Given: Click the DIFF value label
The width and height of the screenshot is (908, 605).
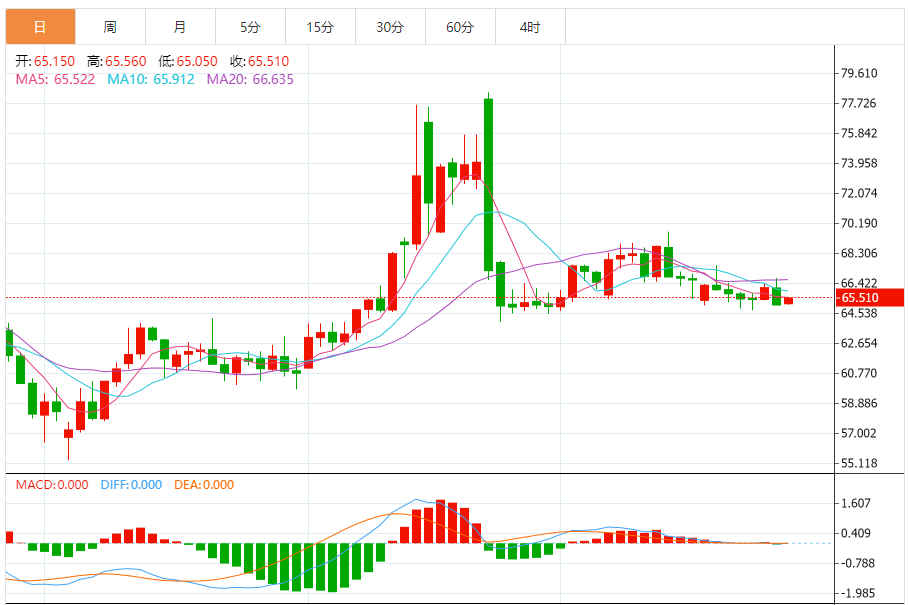Looking at the screenshot, I should coord(131,485).
